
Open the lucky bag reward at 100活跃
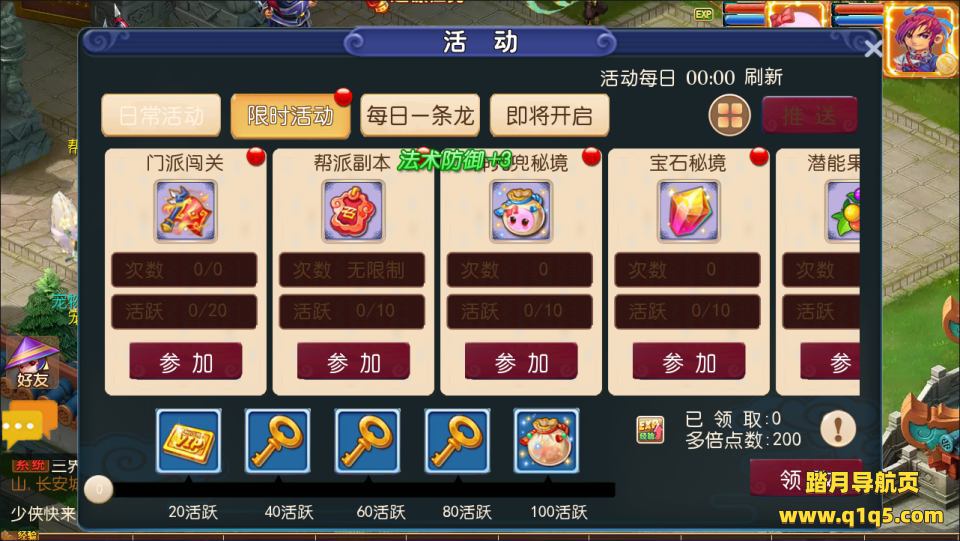click(546, 441)
